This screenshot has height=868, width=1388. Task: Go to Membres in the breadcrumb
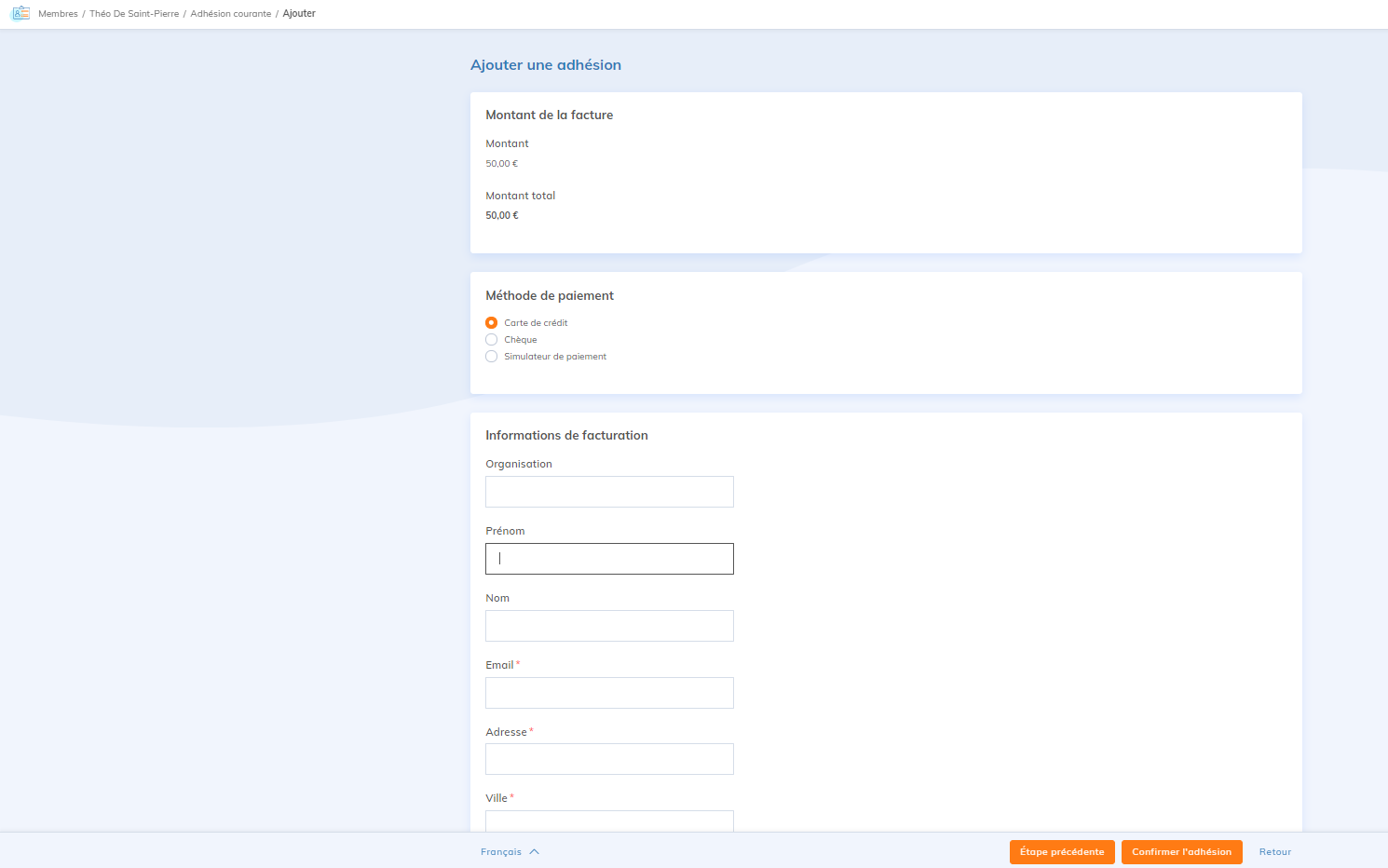[58, 14]
